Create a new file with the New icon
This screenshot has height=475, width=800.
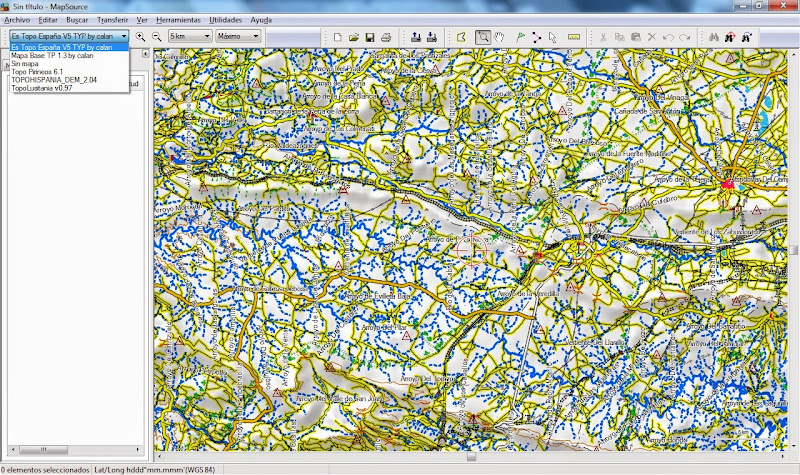[337, 37]
